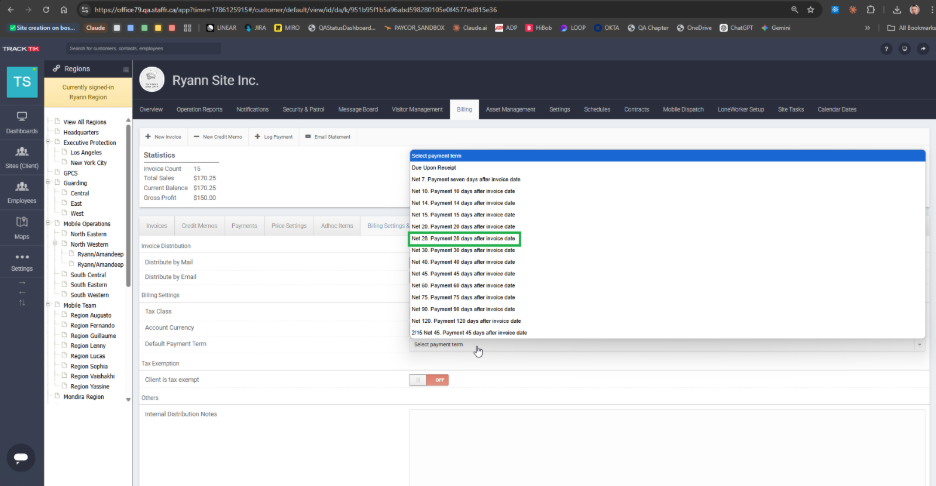The width and height of the screenshot is (936, 486).
Task: Click the Regions tree scrollbar
Action: [128, 203]
